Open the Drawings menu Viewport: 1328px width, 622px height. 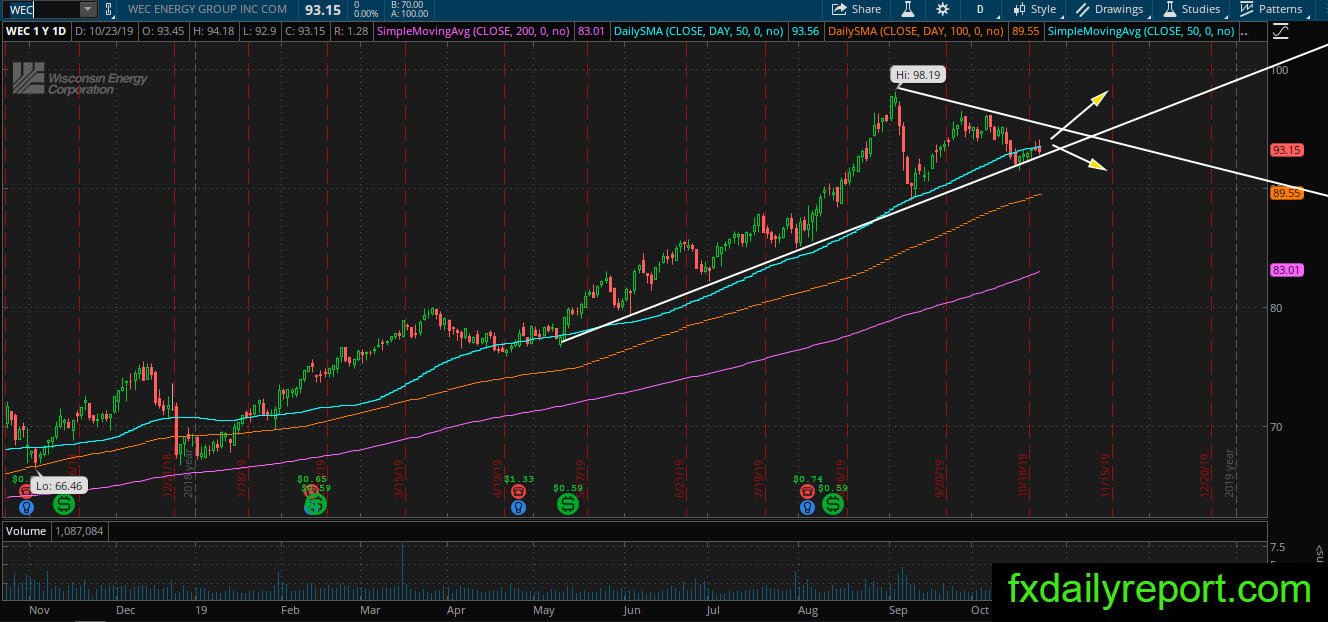pos(1110,9)
